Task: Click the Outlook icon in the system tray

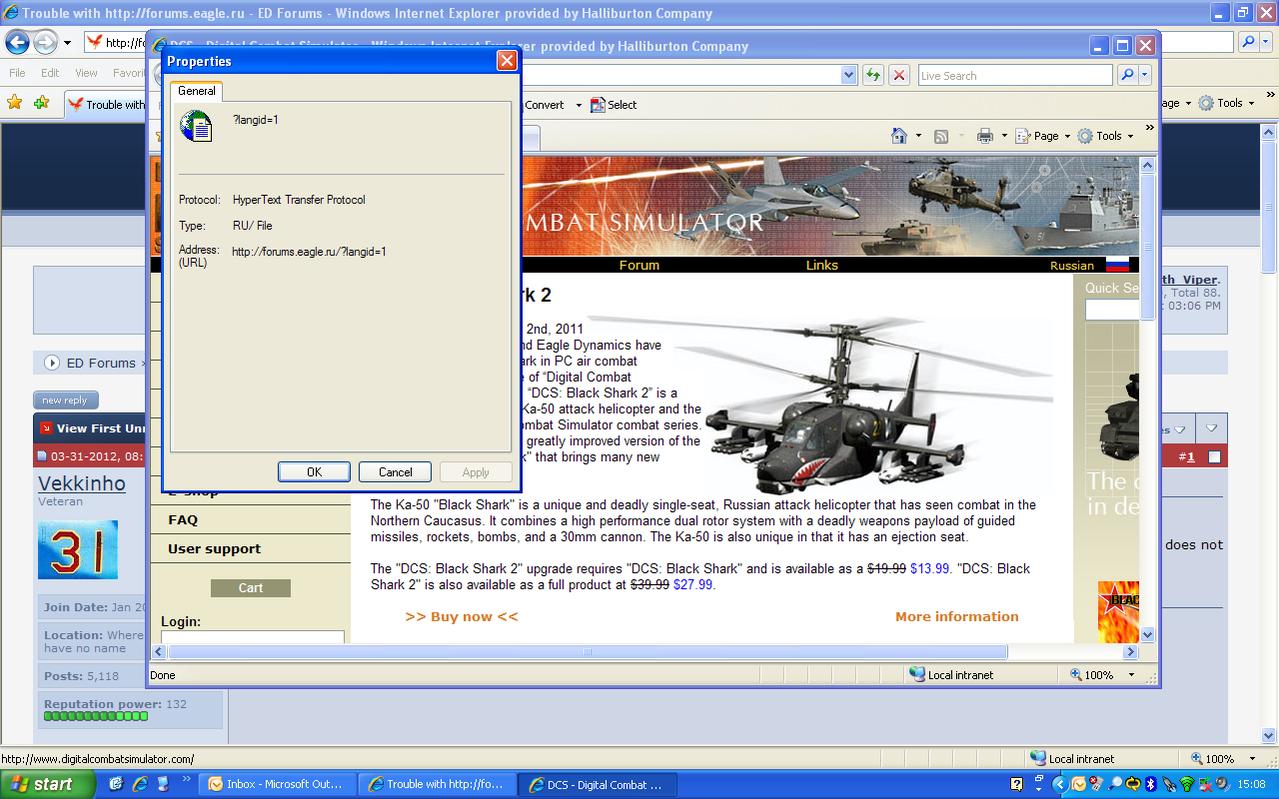Action: [1080, 785]
